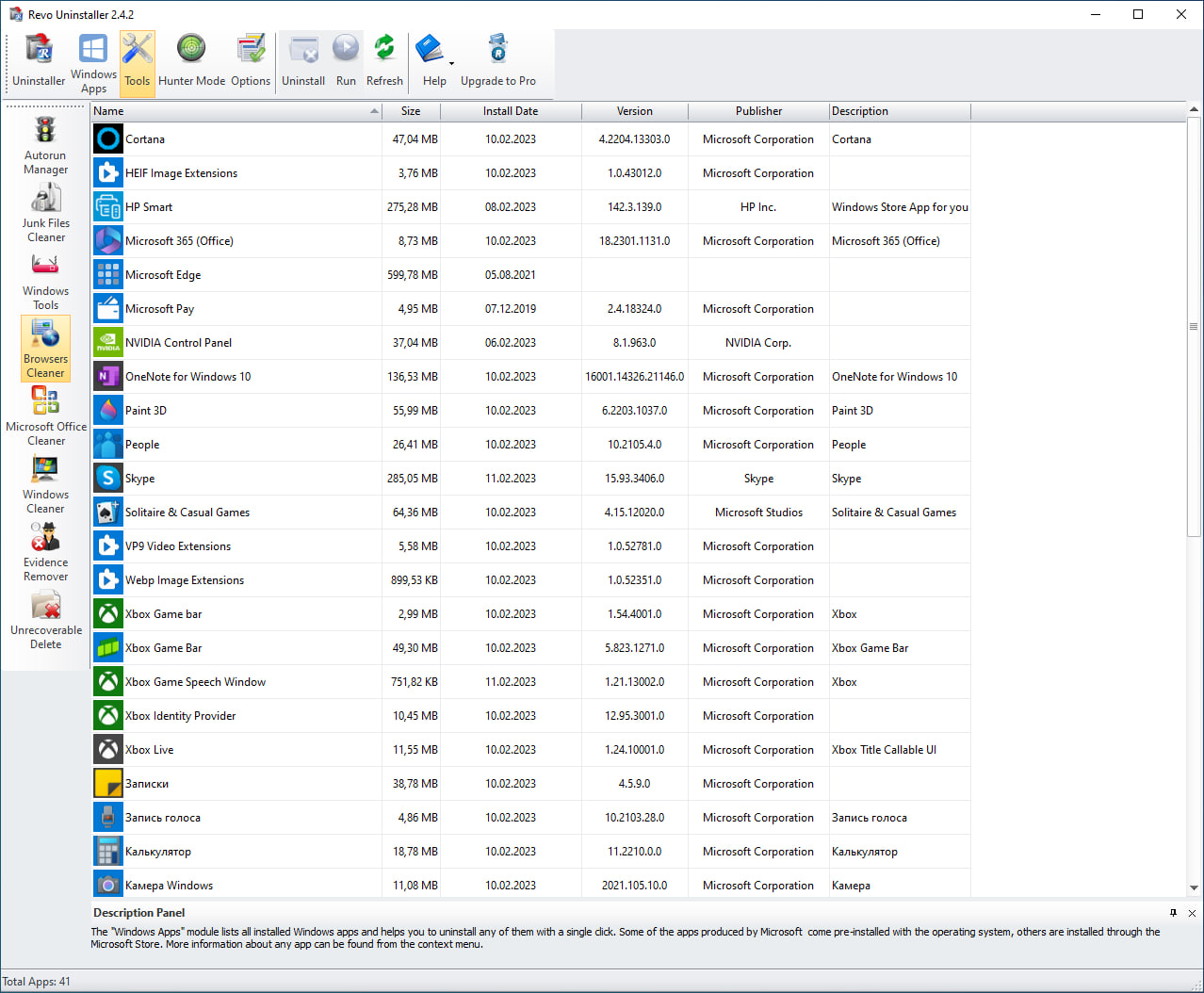Select Xbox Identity Provider row
Screen dimensions: 1204x993
pos(531,716)
